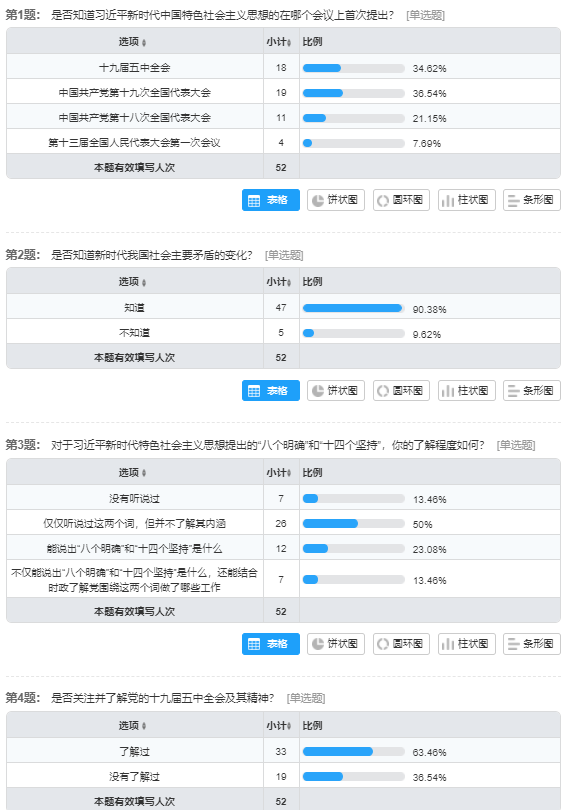
Task: Sort question 1 by the 选项 column arrow
Action: [x=144, y=42]
